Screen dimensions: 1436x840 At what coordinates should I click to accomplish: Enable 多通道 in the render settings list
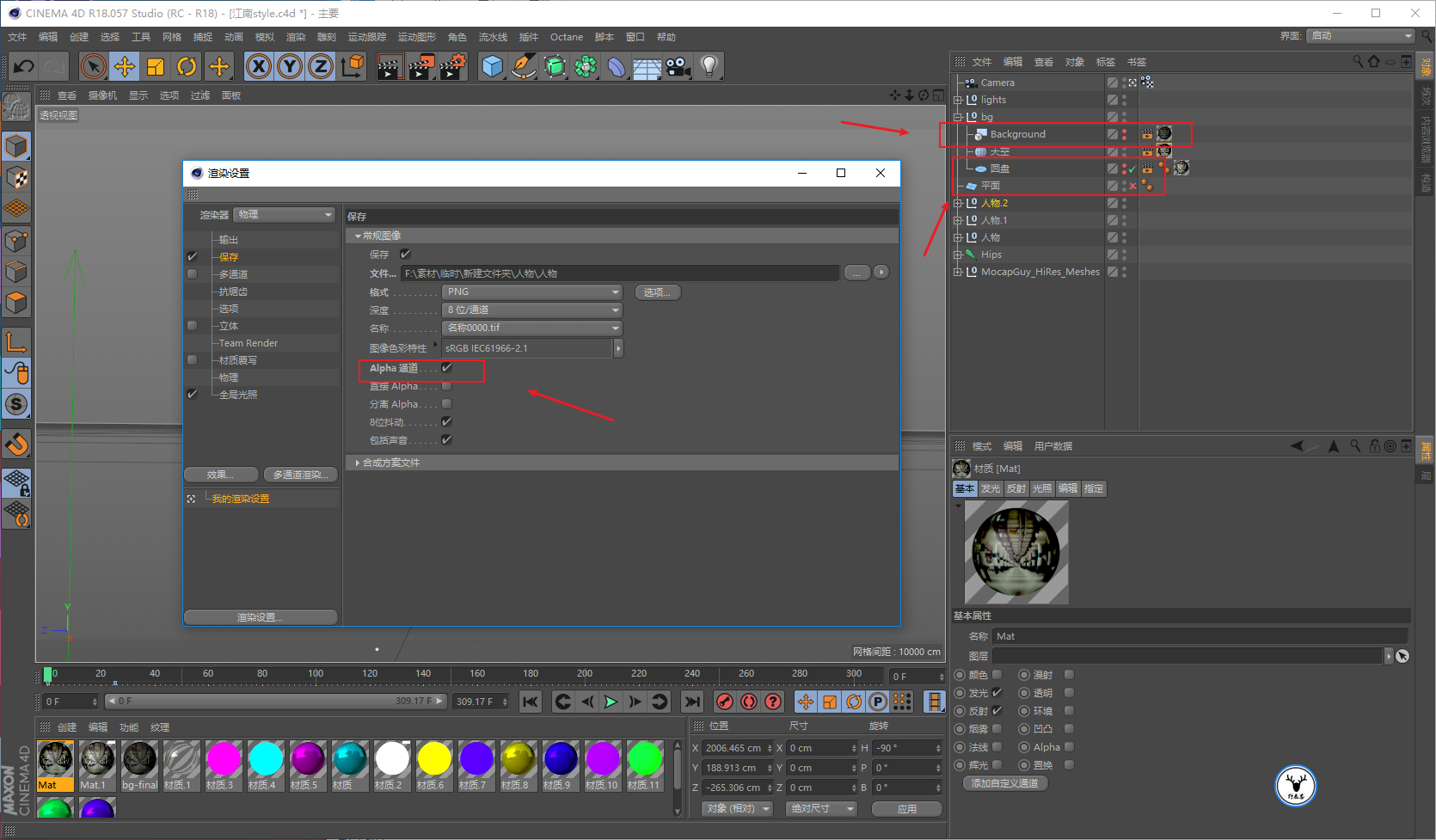point(193,274)
